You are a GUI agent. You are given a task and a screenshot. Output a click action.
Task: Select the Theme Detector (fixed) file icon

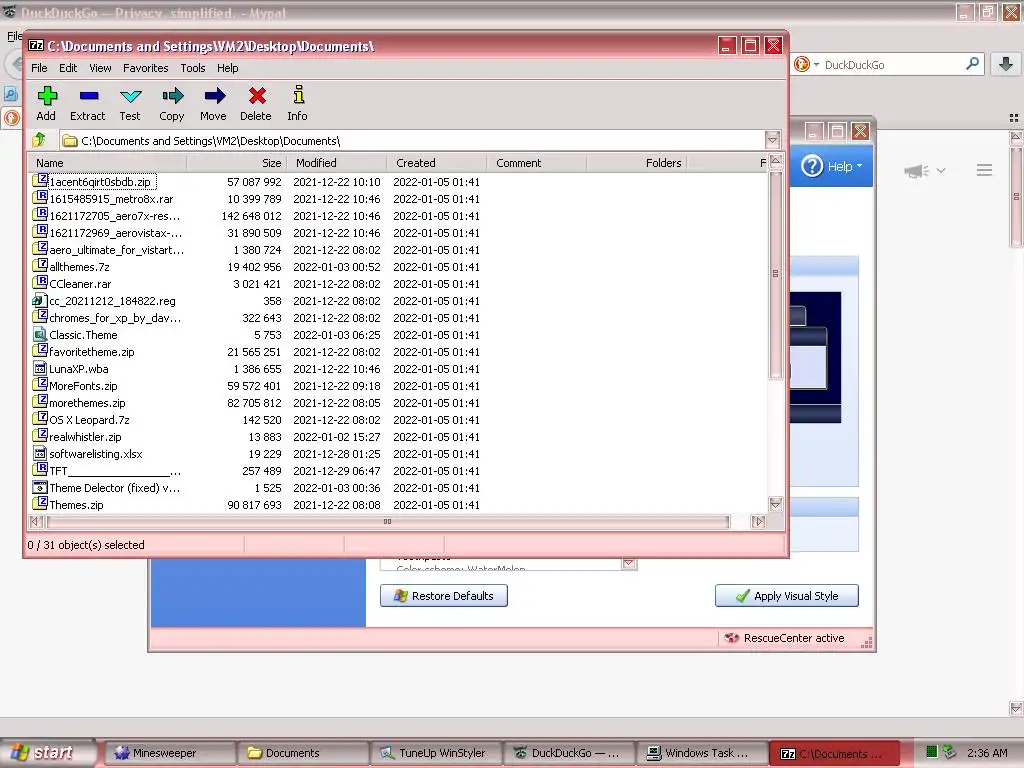pos(40,487)
